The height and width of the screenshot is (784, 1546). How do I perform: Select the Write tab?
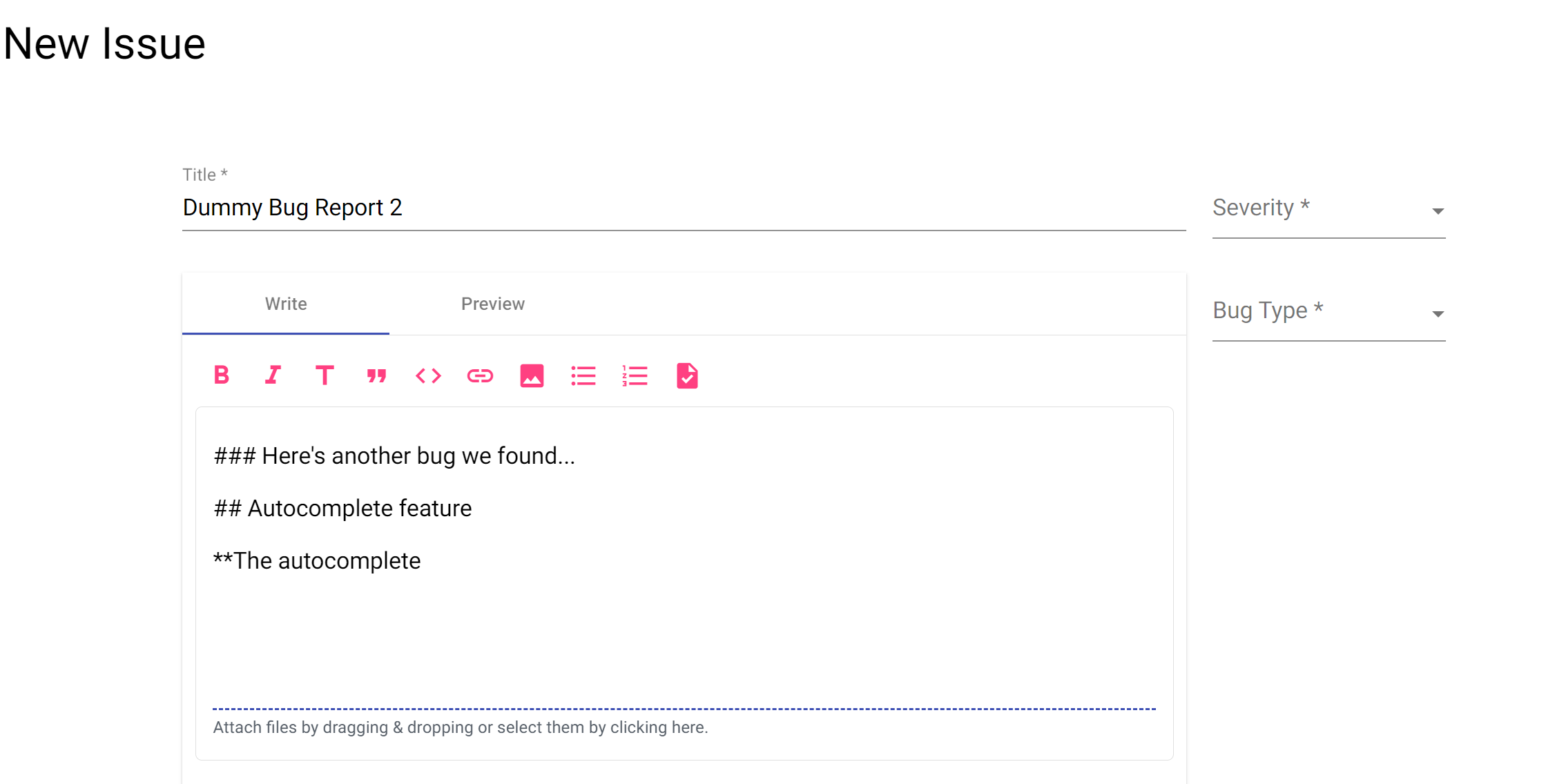point(286,304)
